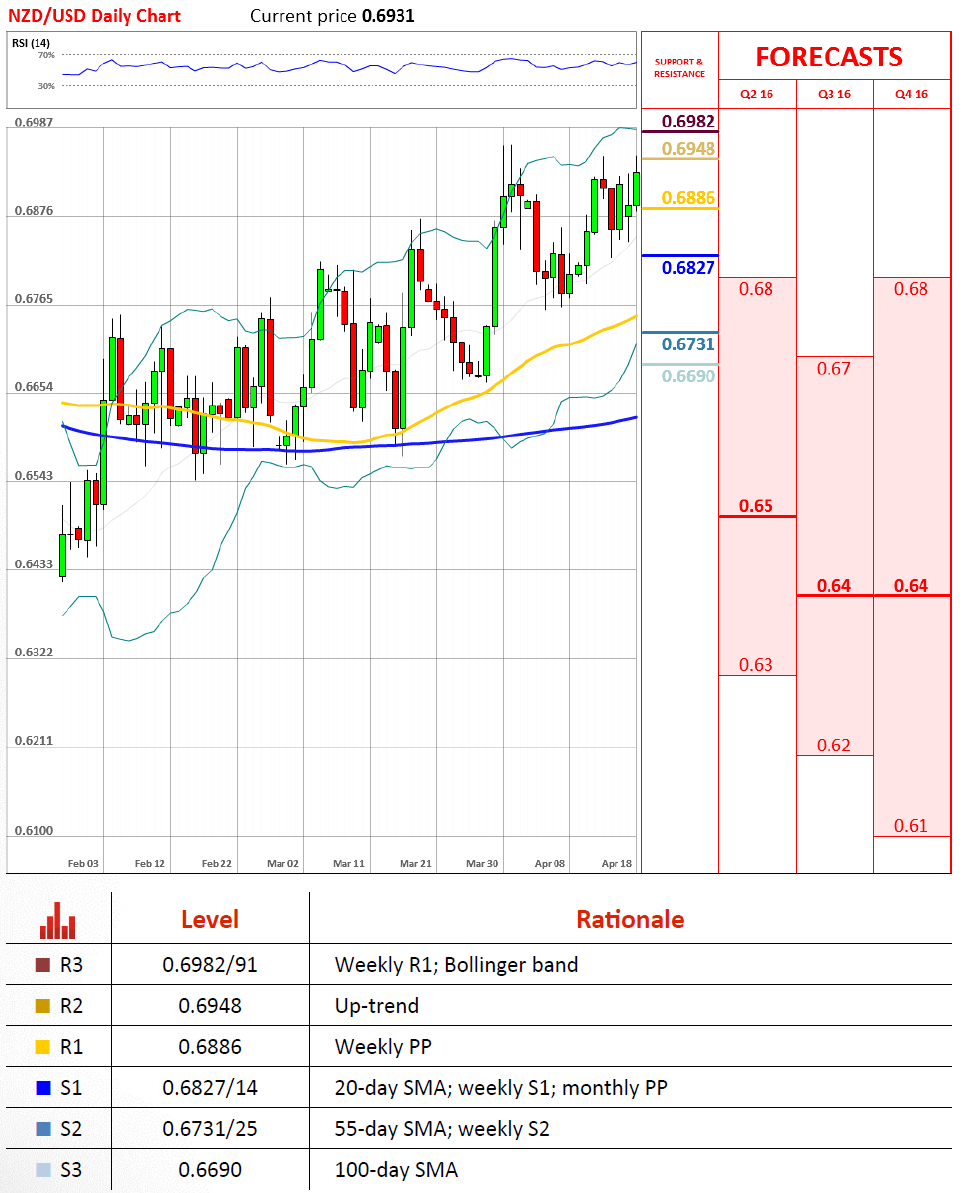Click the FORECASTS heading
This screenshot has height=1193, width=967.
(x=829, y=57)
